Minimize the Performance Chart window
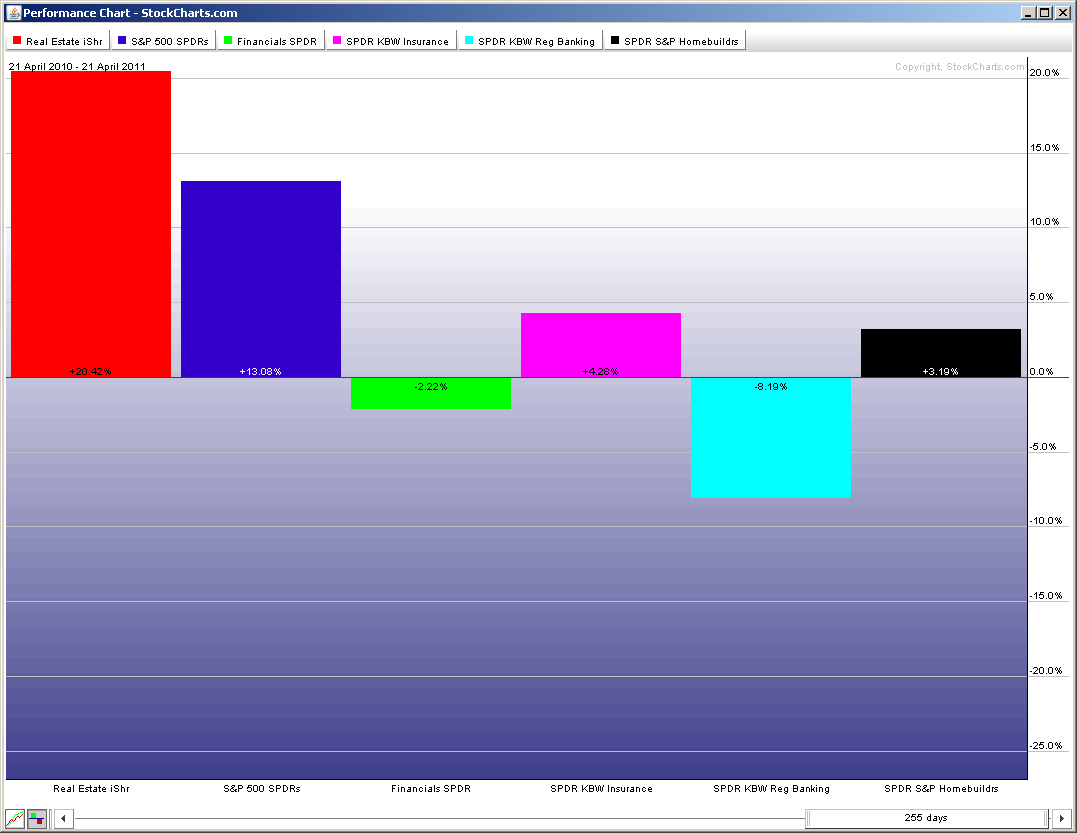 1028,12
